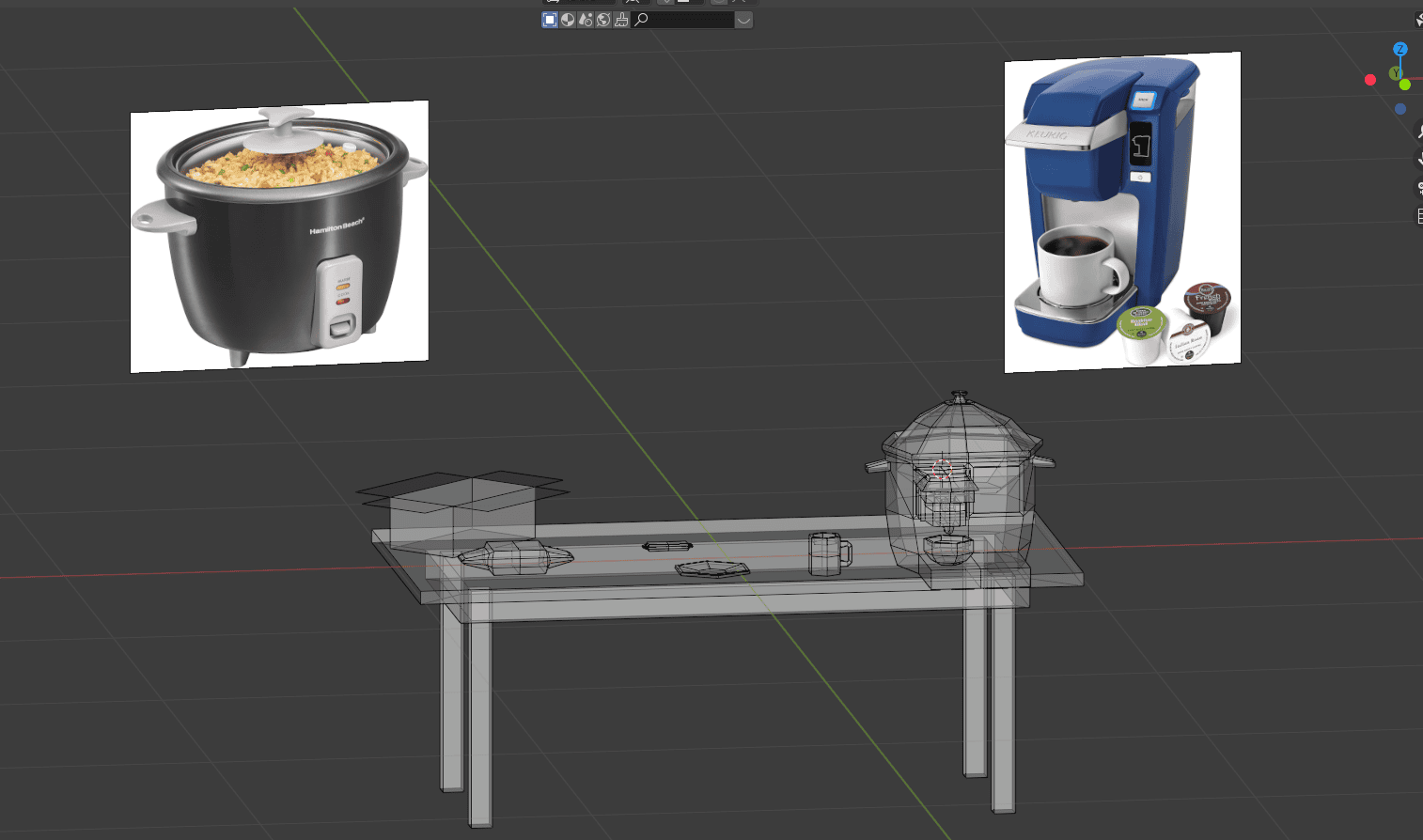The image size is (1423, 840).
Task: Click the Z axis on navigation gizmo
Action: coord(1400,49)
